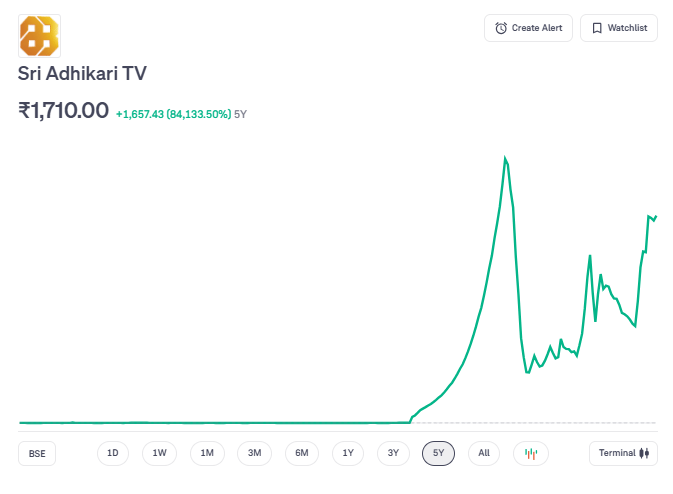The image size is (673, 494).
Task: Select the 1M time range
Action: coord(207,453)
